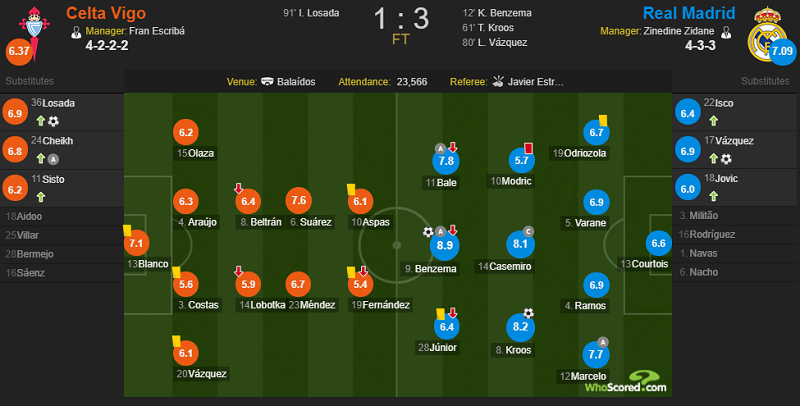This screenshot has height=406, width=800.
Task: Select Suárez's 7.6 rating bubble
Action: coord(298,200)
